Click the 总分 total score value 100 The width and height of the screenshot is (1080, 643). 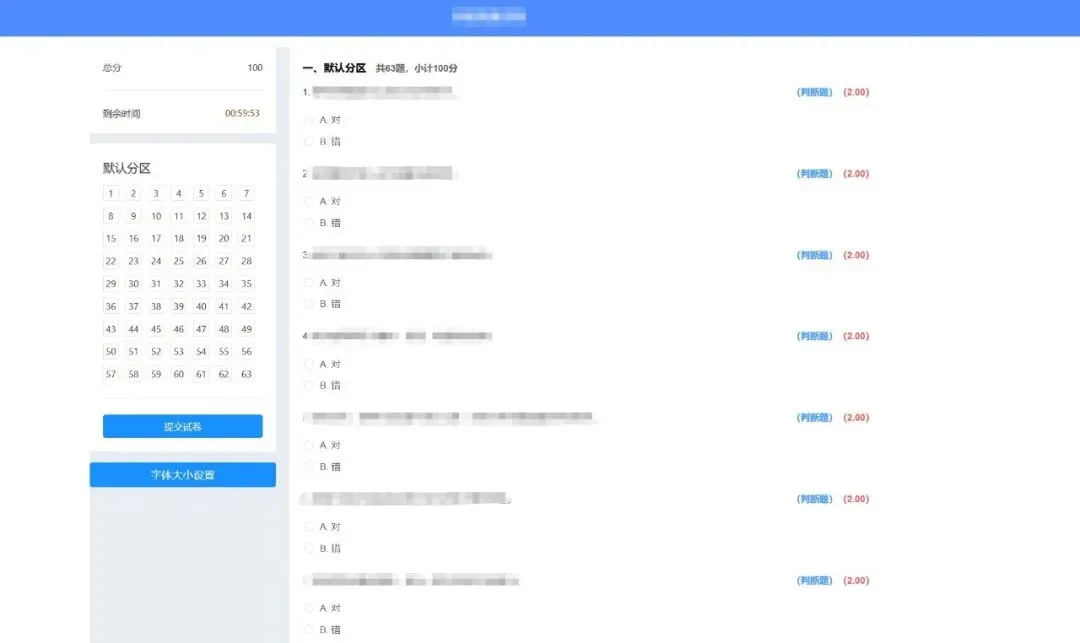[x=255, y=67]
